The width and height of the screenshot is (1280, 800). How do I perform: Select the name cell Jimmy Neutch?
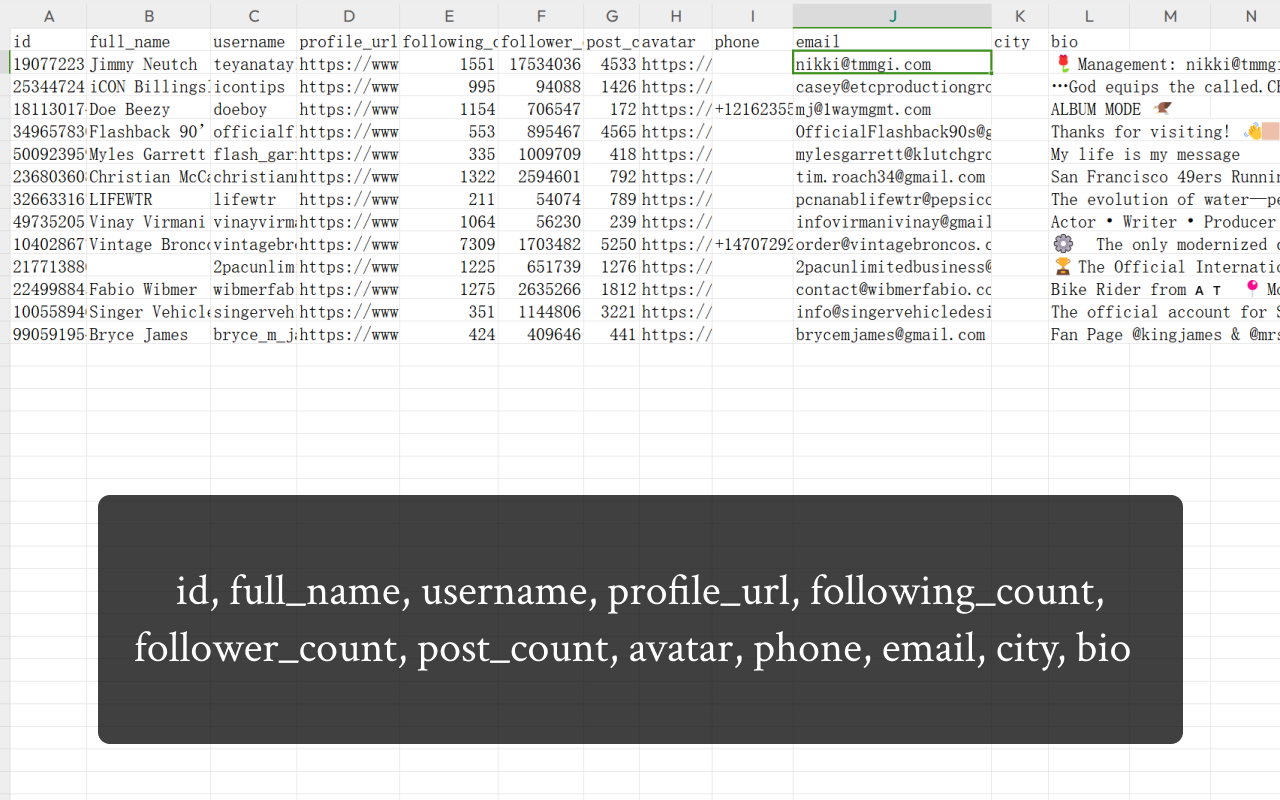click(x=149, y=64)
